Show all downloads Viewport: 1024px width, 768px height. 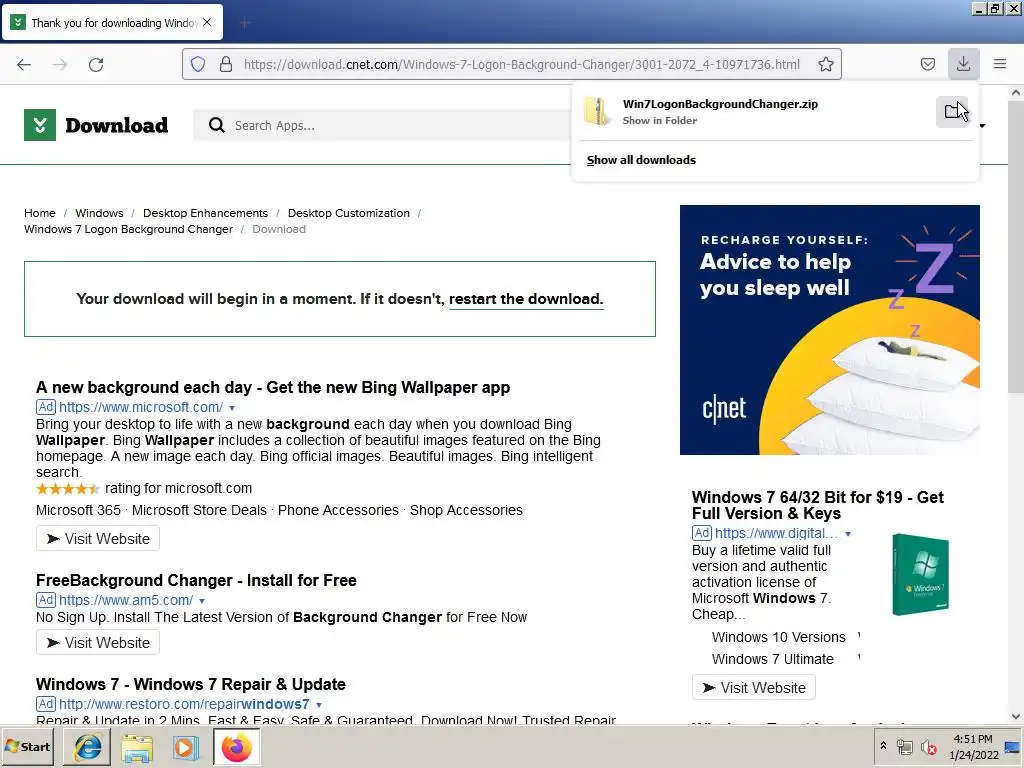(641, 160)
